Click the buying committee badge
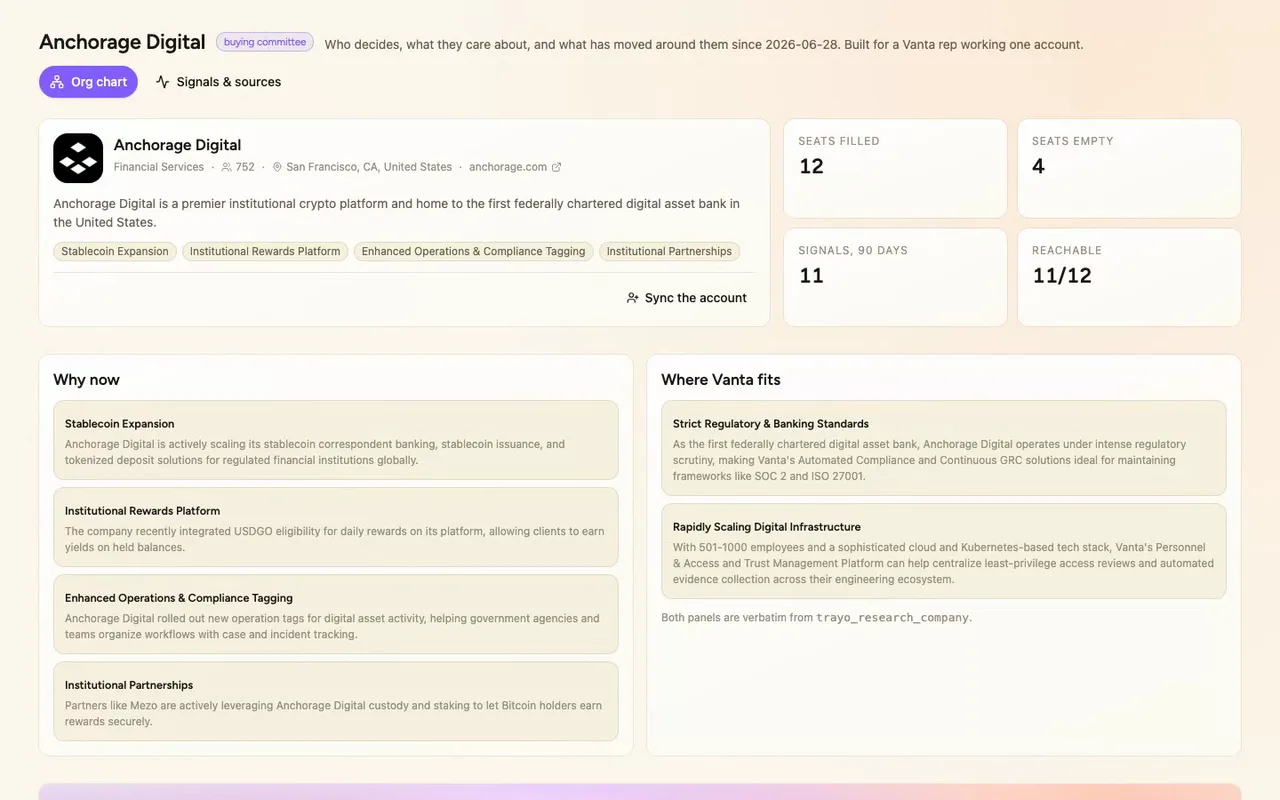This screenshot has height=800, width=1280. click(265, 42)
